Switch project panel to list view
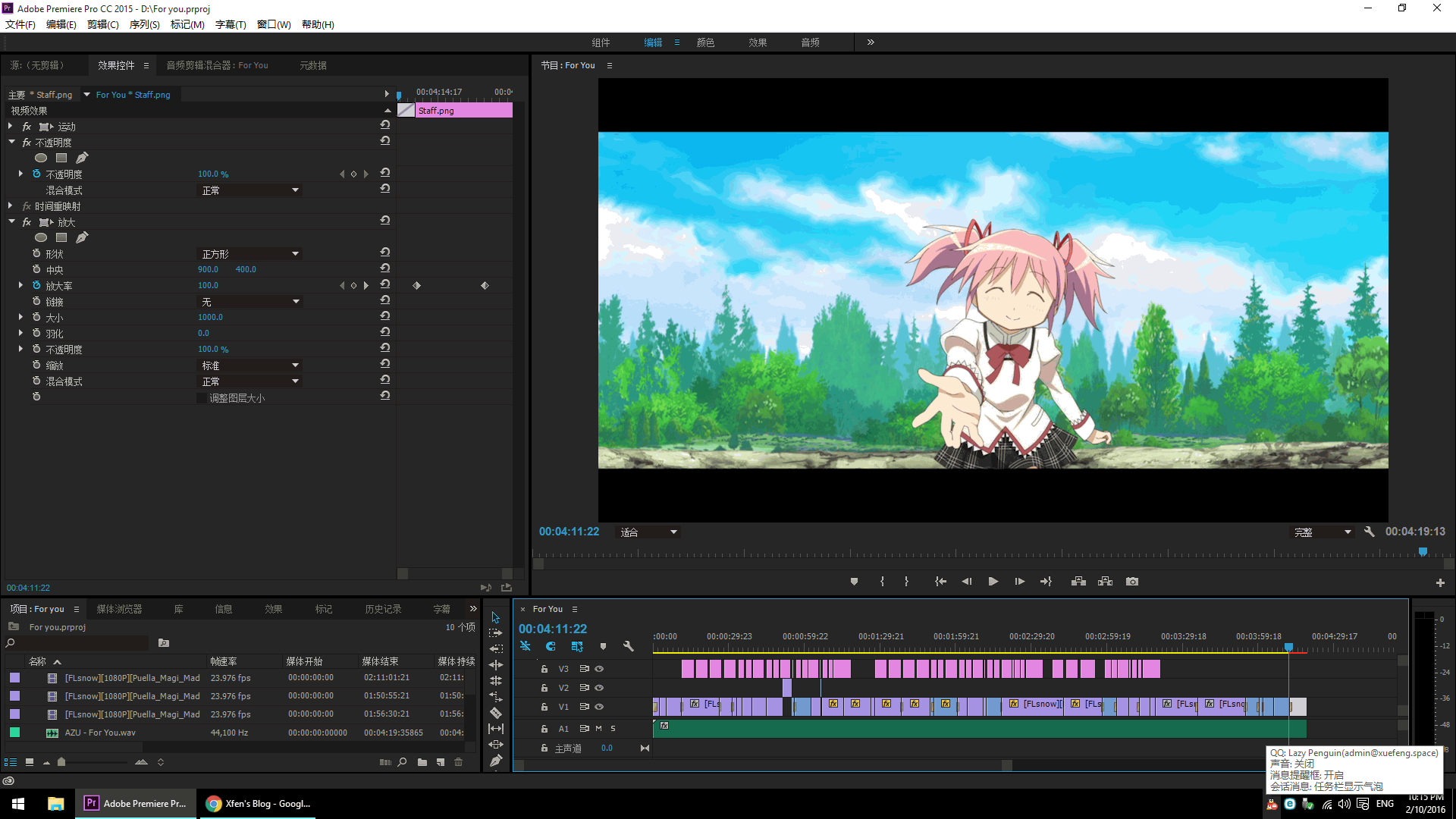 (x=11, y=762)
